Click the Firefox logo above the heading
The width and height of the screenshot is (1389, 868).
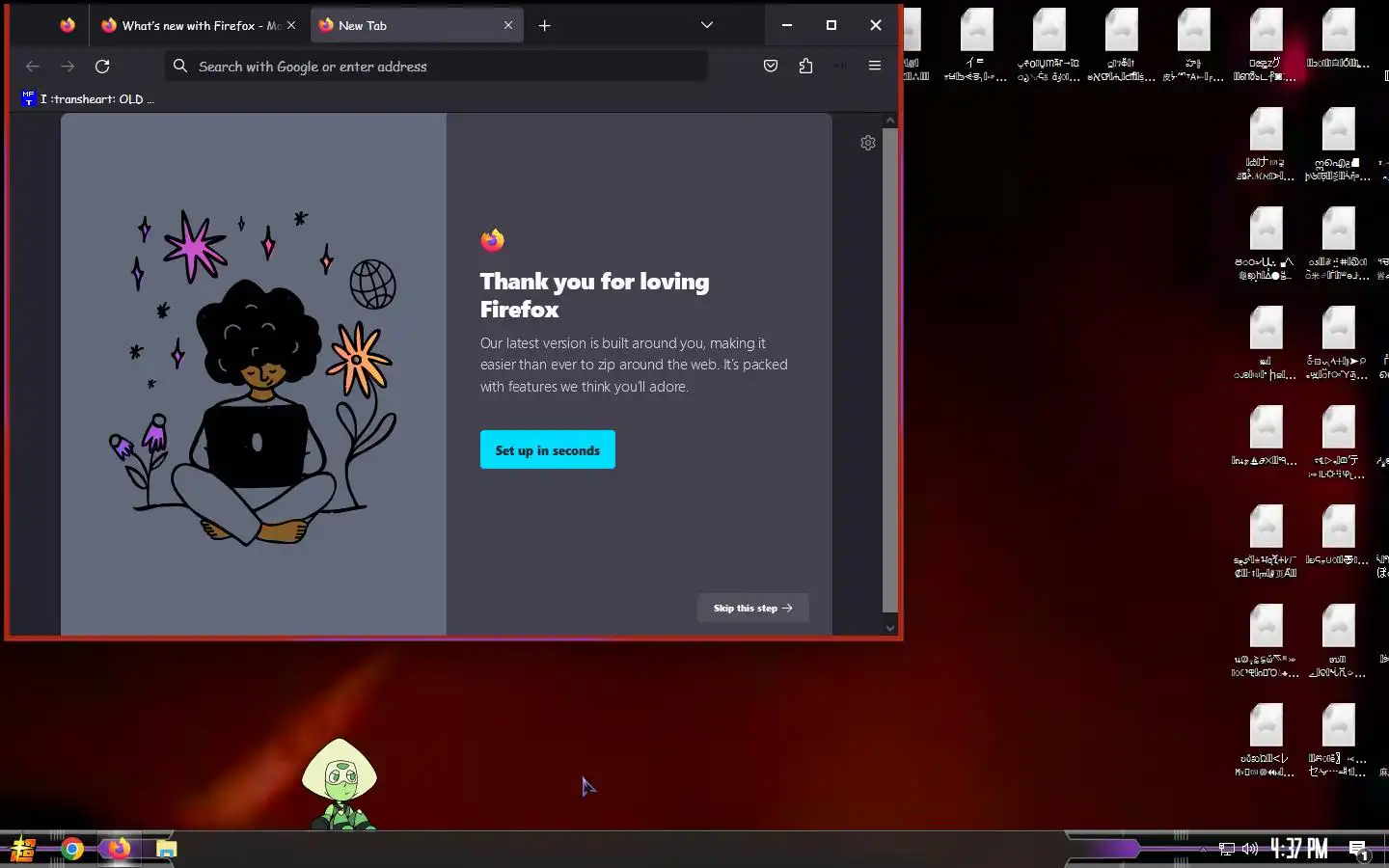[493, 240]
